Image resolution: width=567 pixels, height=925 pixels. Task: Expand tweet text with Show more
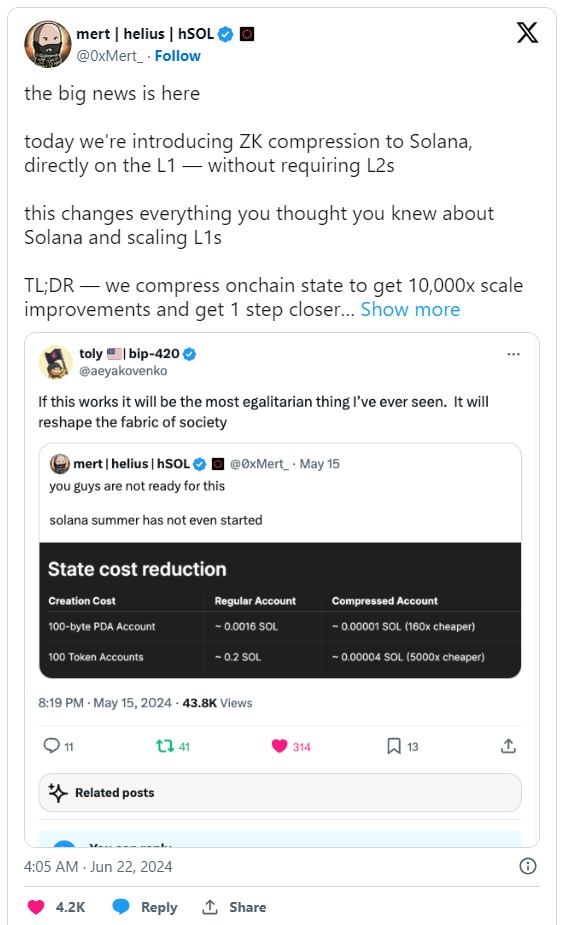(410, 309)
